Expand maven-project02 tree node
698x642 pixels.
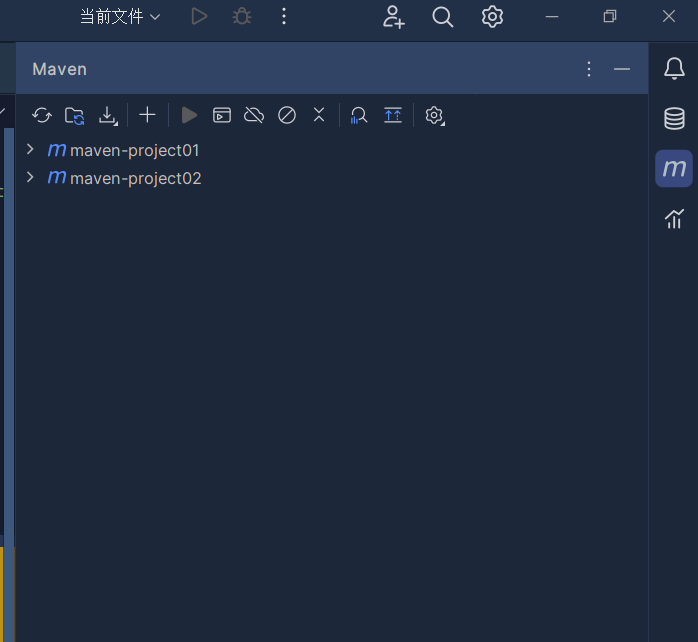click(30, 178)
